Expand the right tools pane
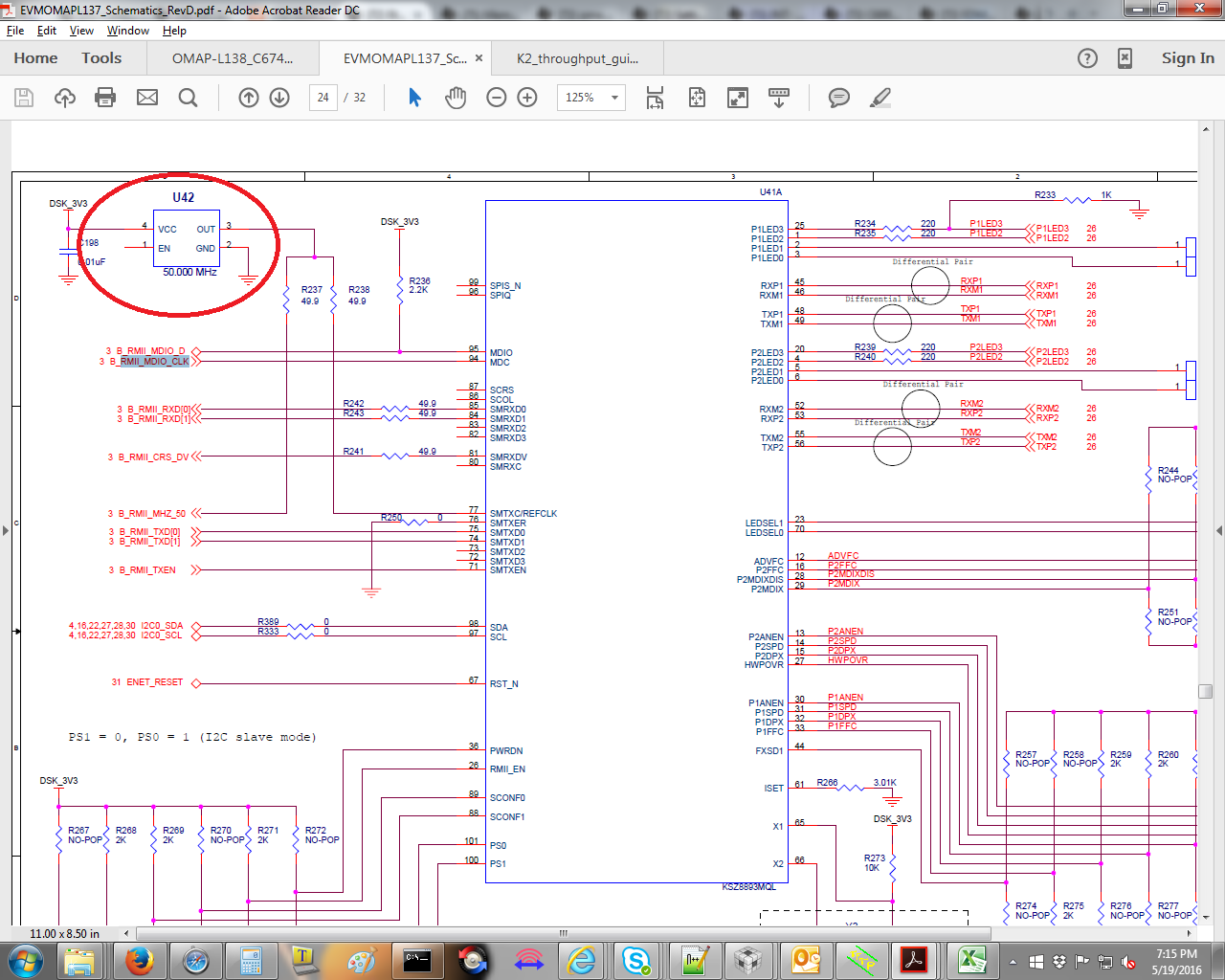Image resolution: width=1225 pixels, height=980 pixels. 1219,529
